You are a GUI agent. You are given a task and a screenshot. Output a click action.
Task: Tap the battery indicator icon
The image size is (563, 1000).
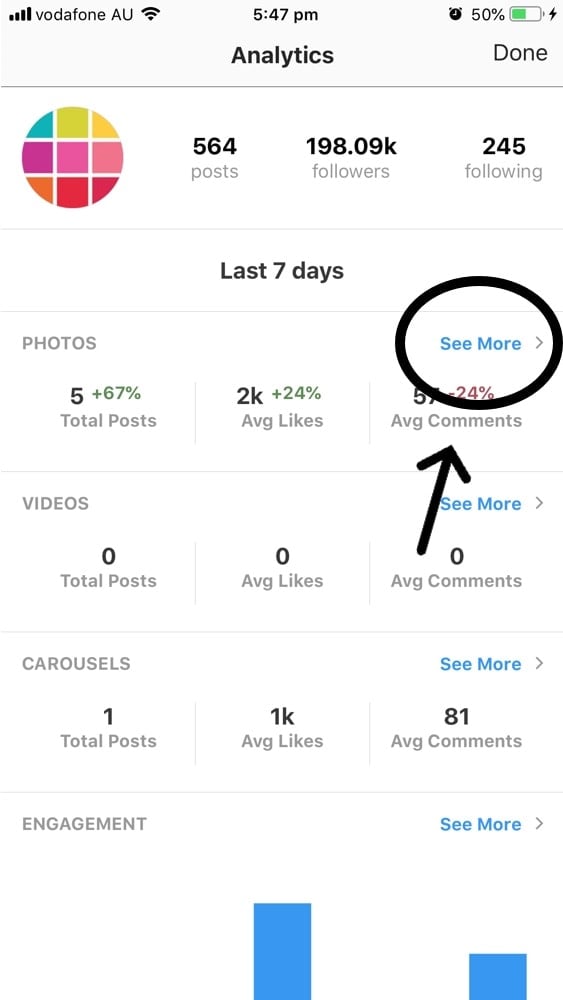[x=527, y=14]
